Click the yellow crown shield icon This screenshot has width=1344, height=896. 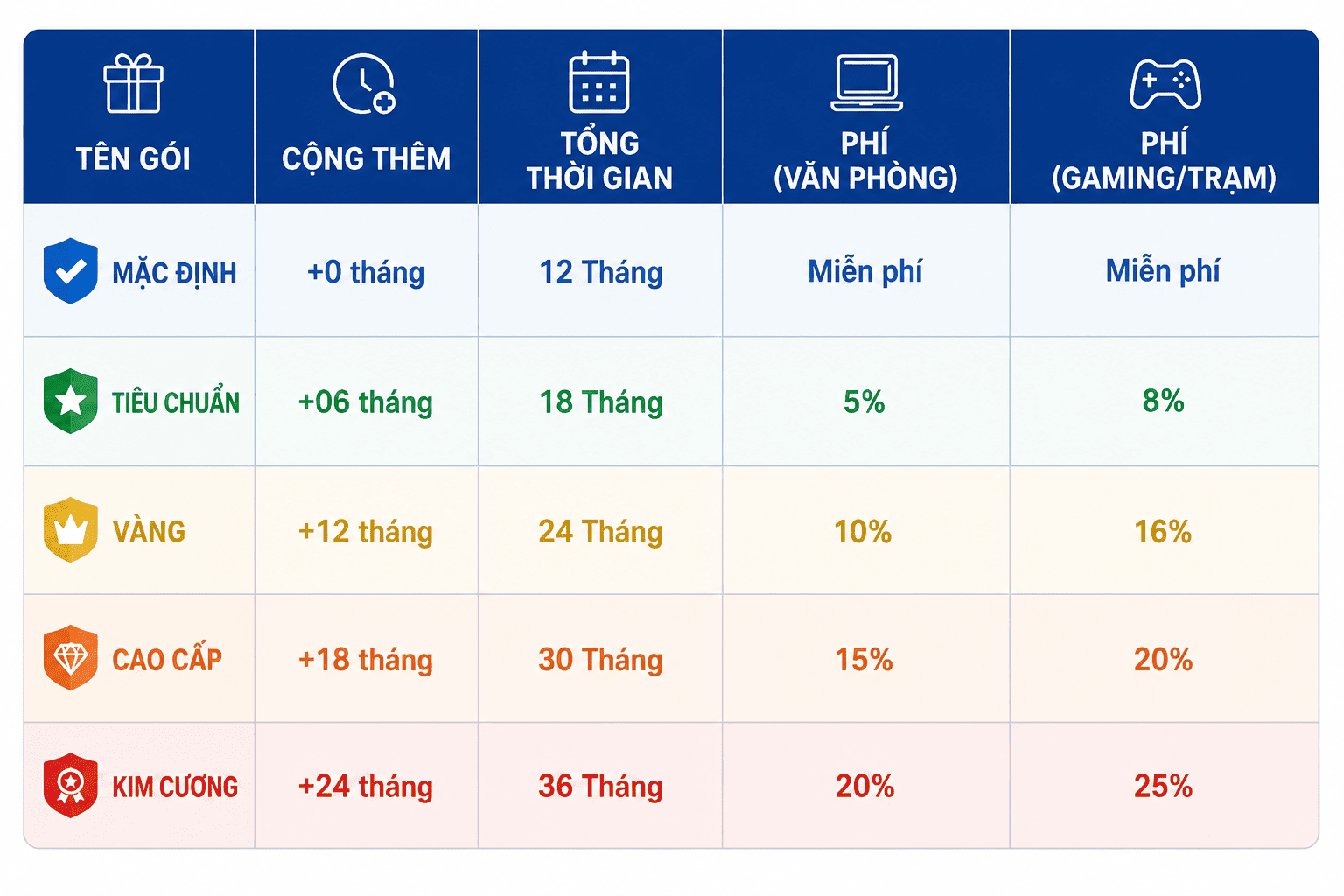(71, 529)
